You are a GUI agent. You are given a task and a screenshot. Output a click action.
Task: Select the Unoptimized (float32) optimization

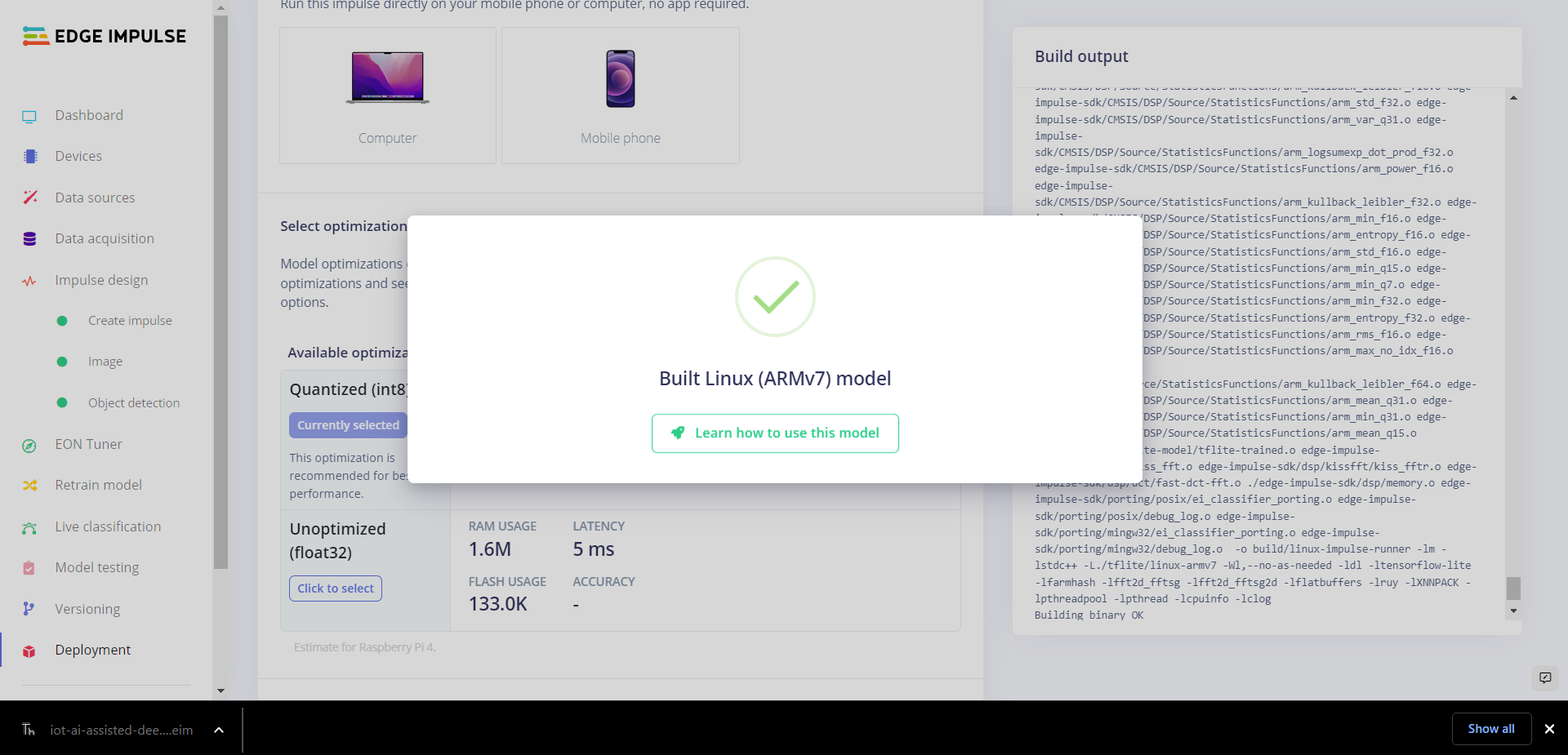pyautogui.click(x=335, y=588)
